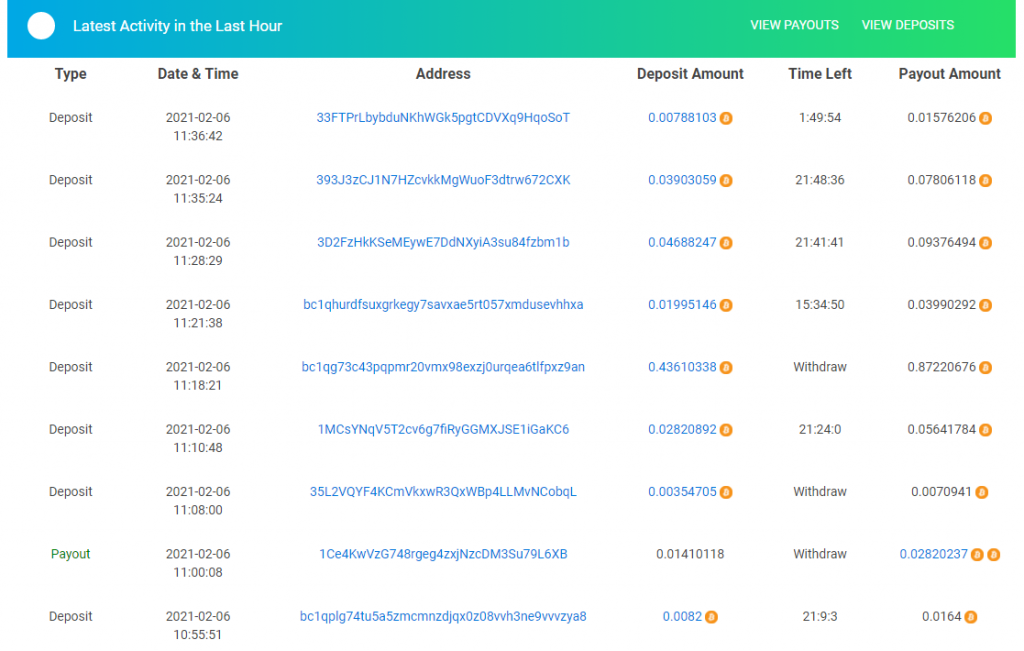Open address bc1qplg74tu5a5zmcmnzdjqx0z08vvh3ne9vvvzya8

[x=443, y=616]
